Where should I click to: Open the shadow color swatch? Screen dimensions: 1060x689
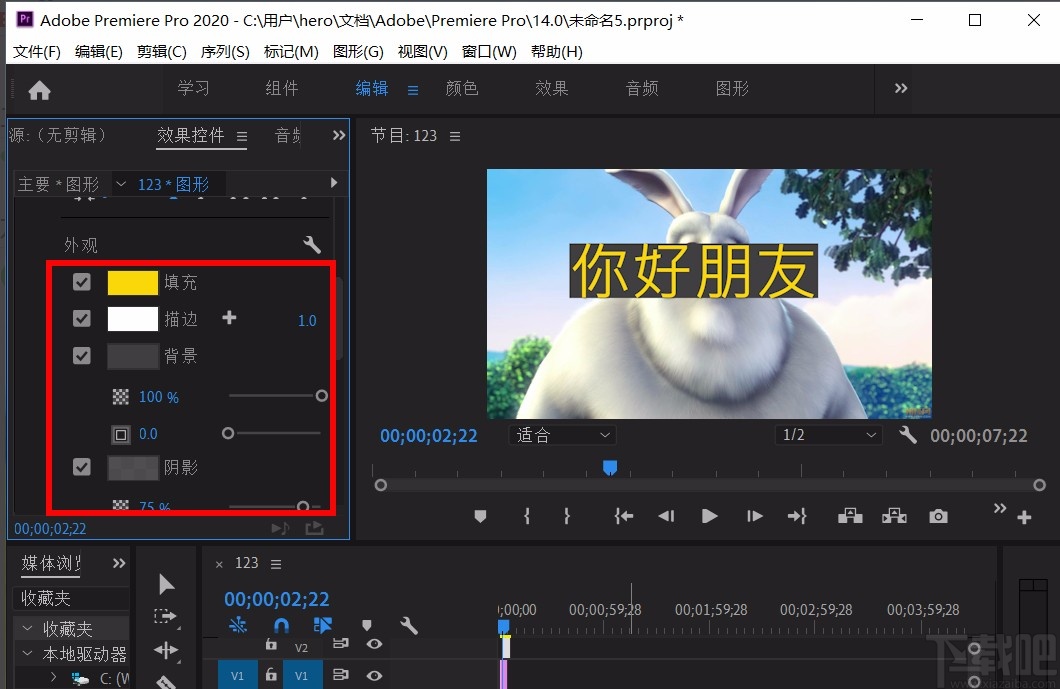pyautogui.click(x=132, y=467)
